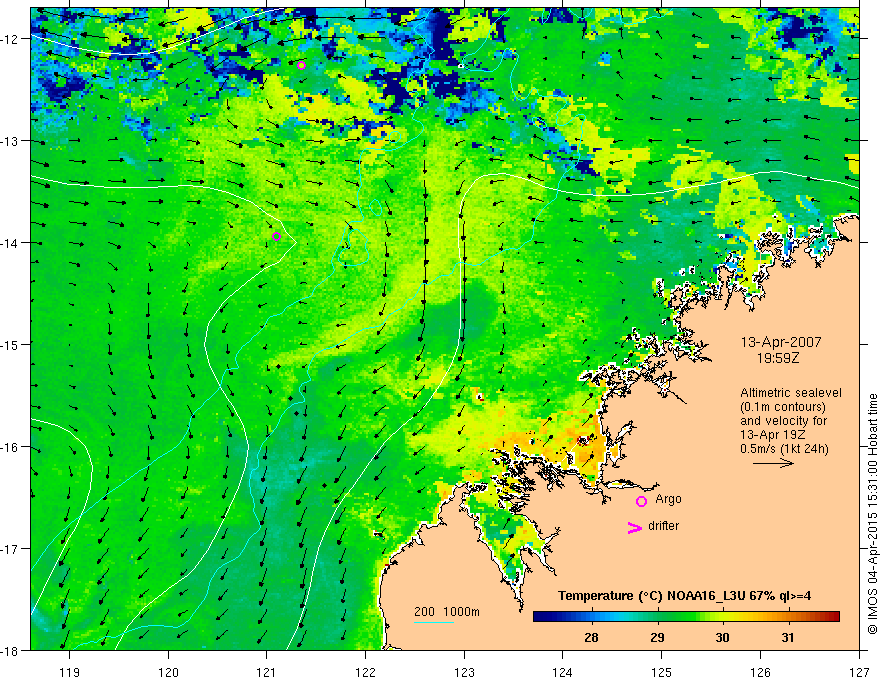Screen dimensions: 880x680
Task: Click the '200 1000m' depth legend text
Action: click(x=447, y=612)
